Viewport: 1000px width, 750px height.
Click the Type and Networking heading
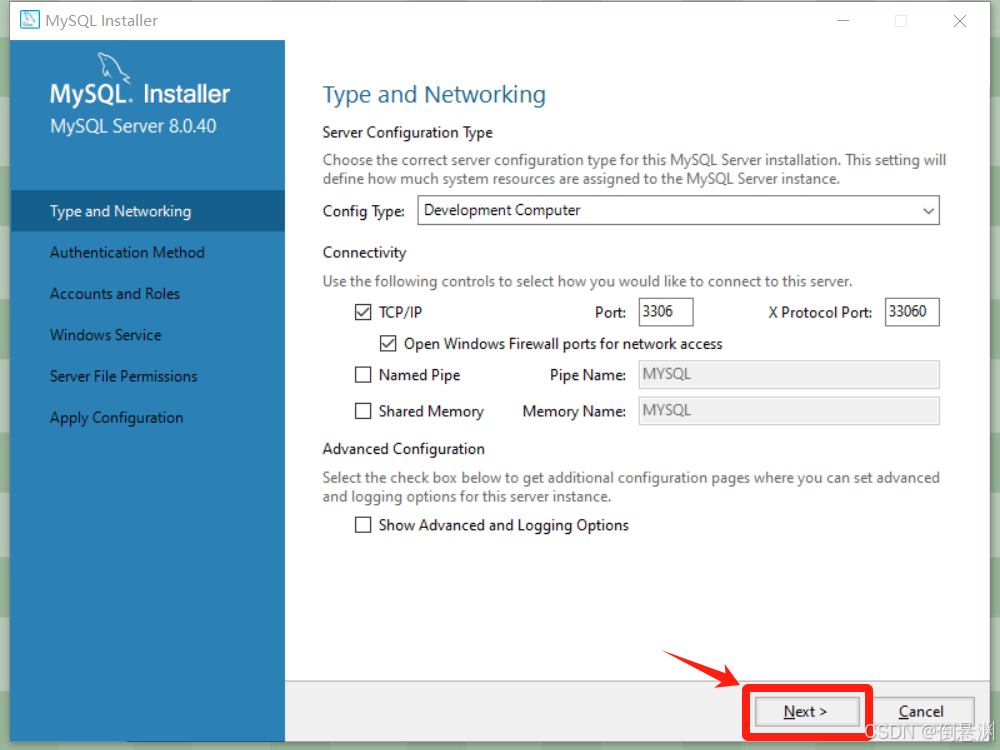pyautogui.click(x=434, y=95)
